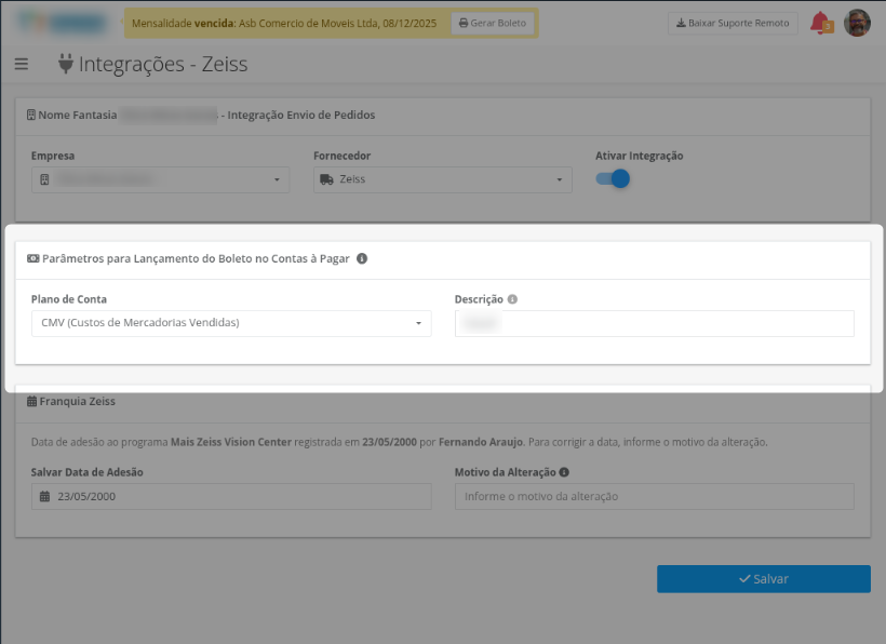Click Baixar Suporte Remoto button

point(733,23)
